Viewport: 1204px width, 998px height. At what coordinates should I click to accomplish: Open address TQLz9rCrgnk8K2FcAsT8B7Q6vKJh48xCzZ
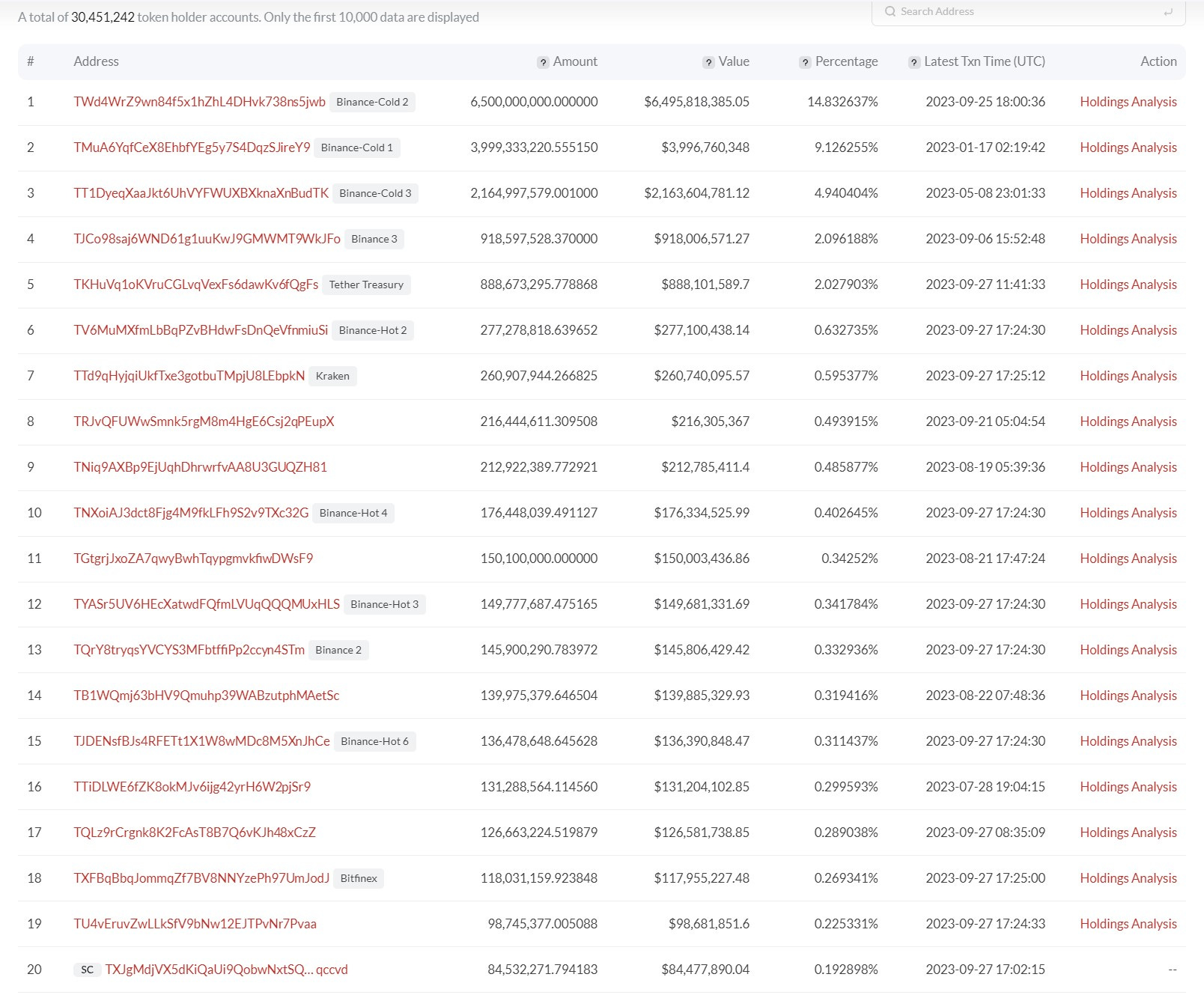(195, 833)
